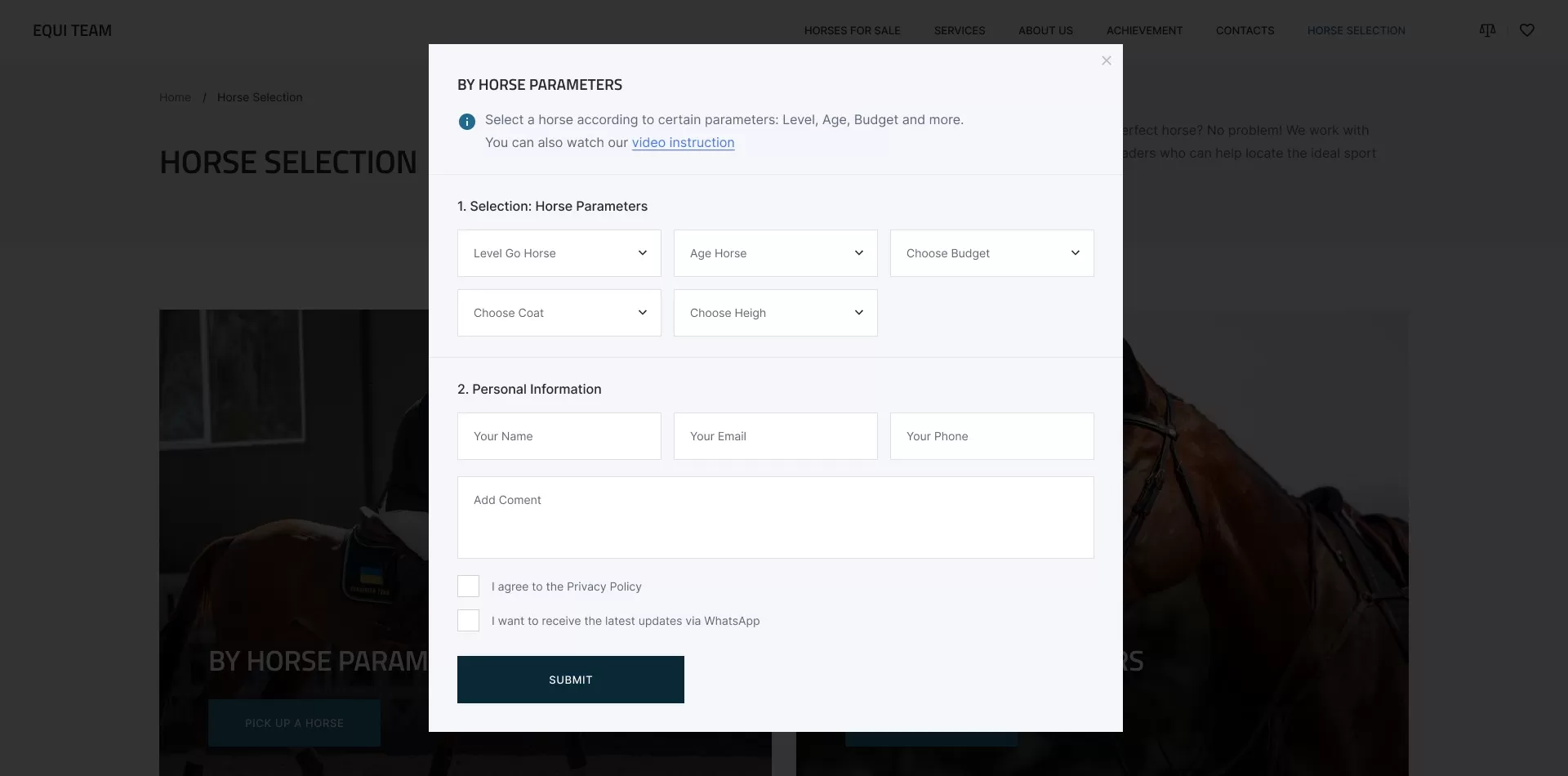1568x776 pixels.
Task: Open the compare scales icon
Action: [1487, 30]
